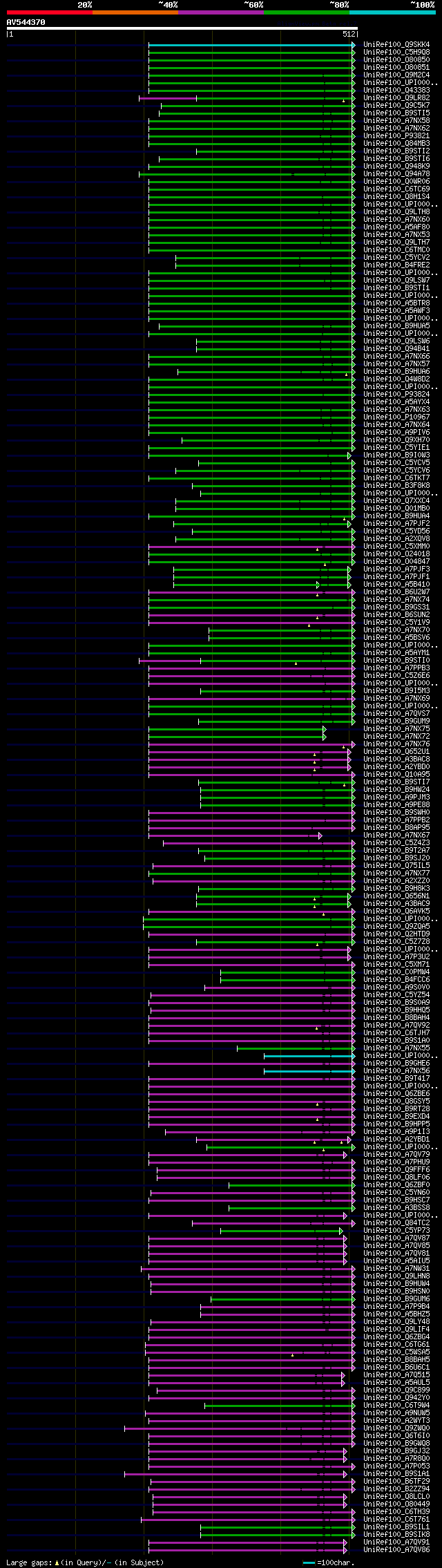Select label UniRef100_C6TKT7
The image size is (442, 1568).
click(396, 478)
